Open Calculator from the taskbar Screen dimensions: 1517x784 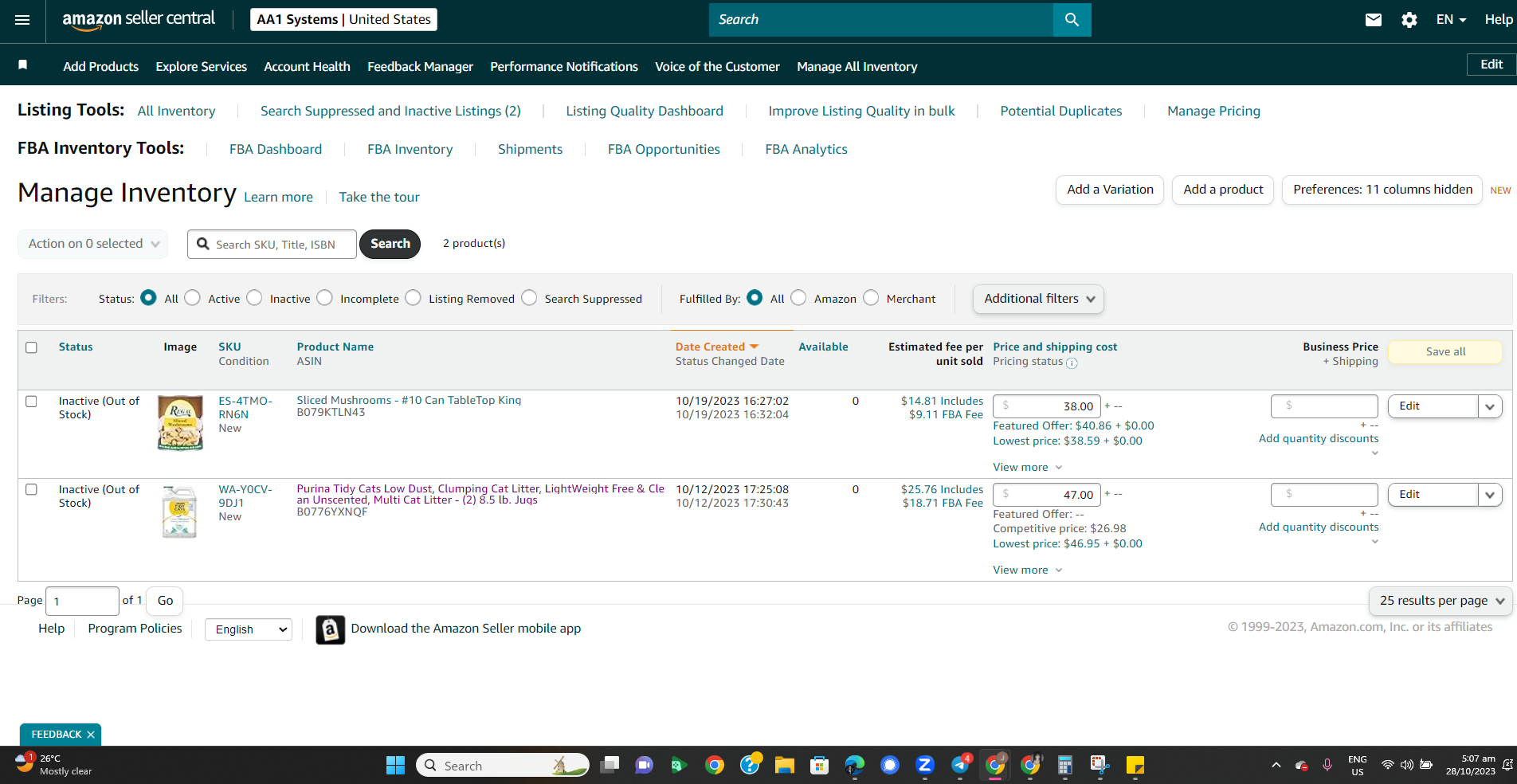pyautogui.click(x=1064, y=766)
